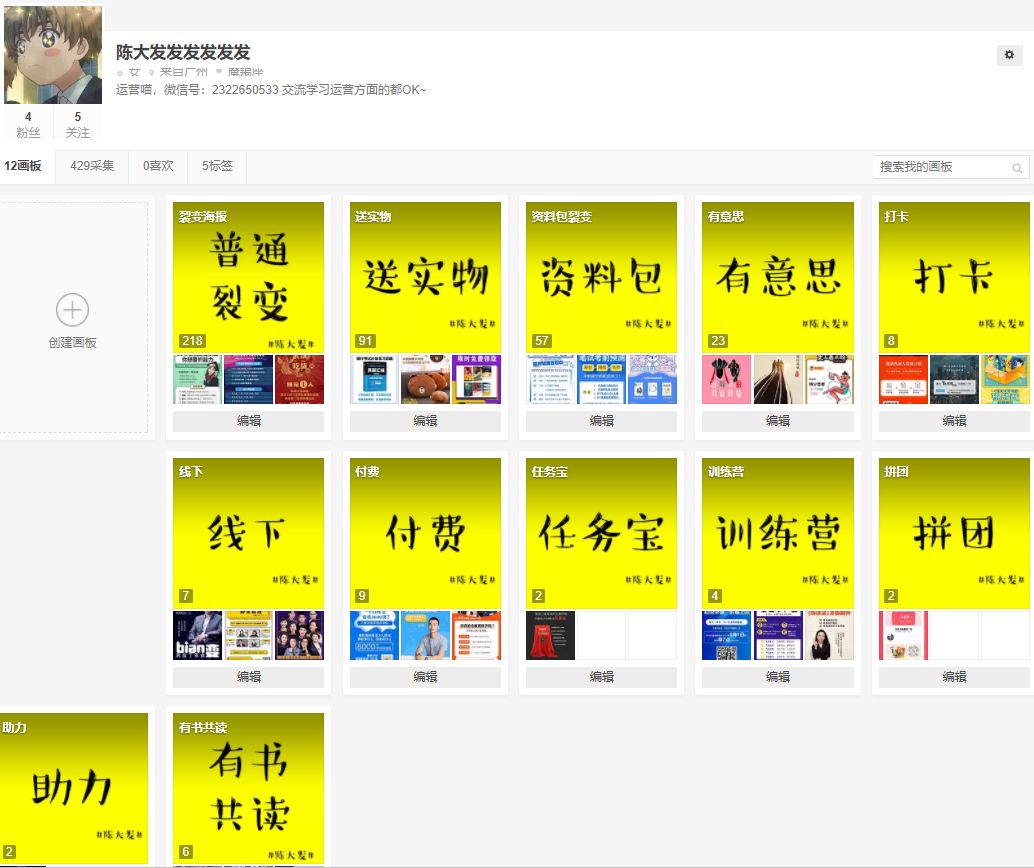Open the 拼团 board cover image

954,534
